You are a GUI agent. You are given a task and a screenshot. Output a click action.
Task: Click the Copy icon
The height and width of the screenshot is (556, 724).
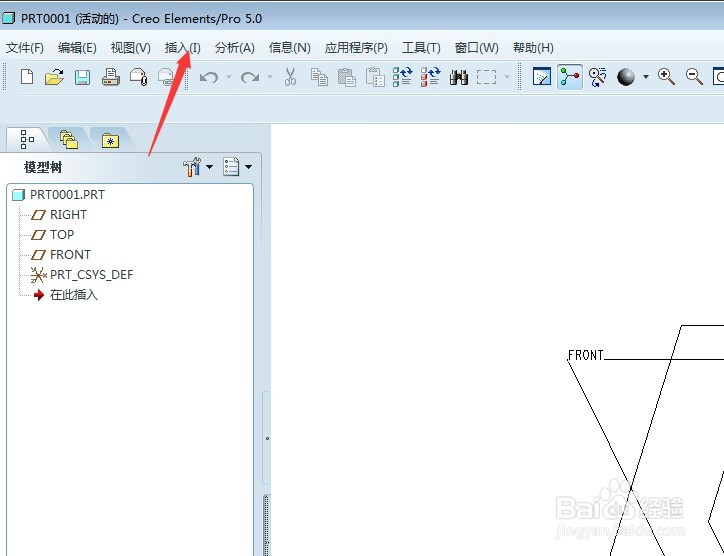tap(319, 77)
